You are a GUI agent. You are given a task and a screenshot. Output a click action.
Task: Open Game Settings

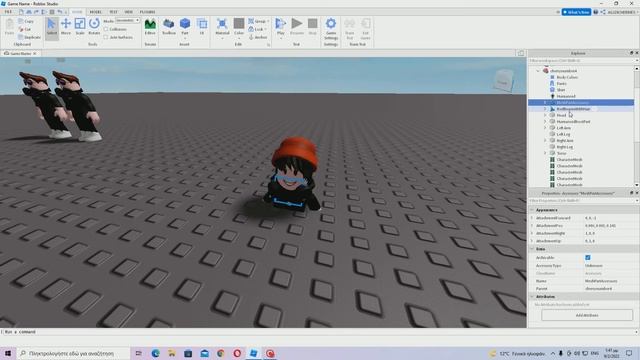click(331, 28)
